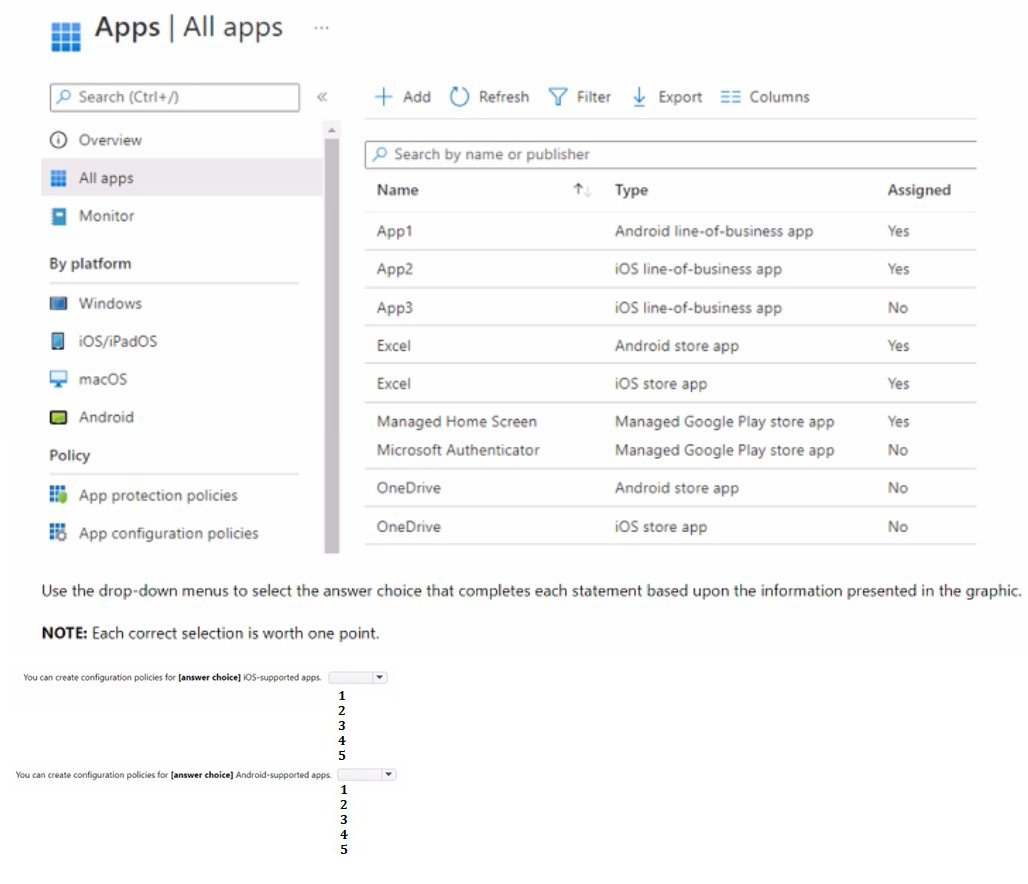Open Excel Android store app row
Image resolution: width=1028 pixels, height=884 pixels.
coord(670,346)
